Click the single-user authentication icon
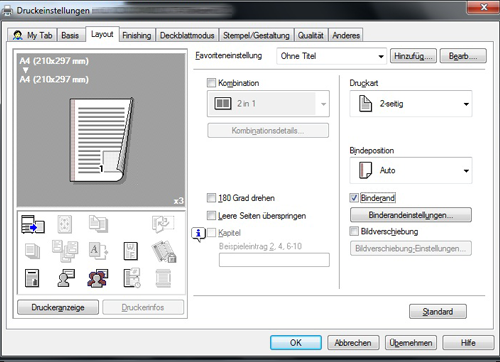 (x=66, y=278)
